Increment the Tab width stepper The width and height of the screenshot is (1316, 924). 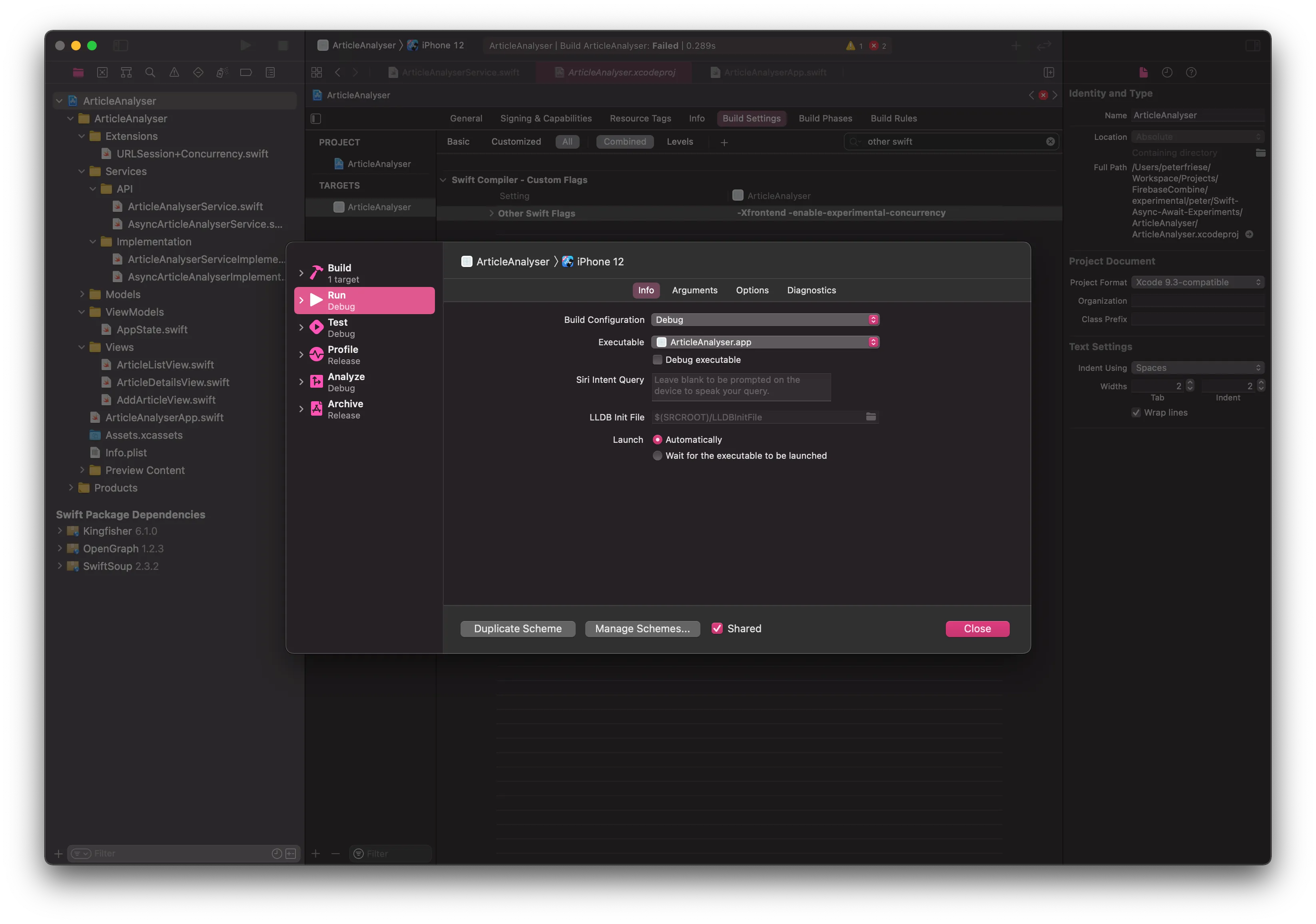coord(1189,382)
